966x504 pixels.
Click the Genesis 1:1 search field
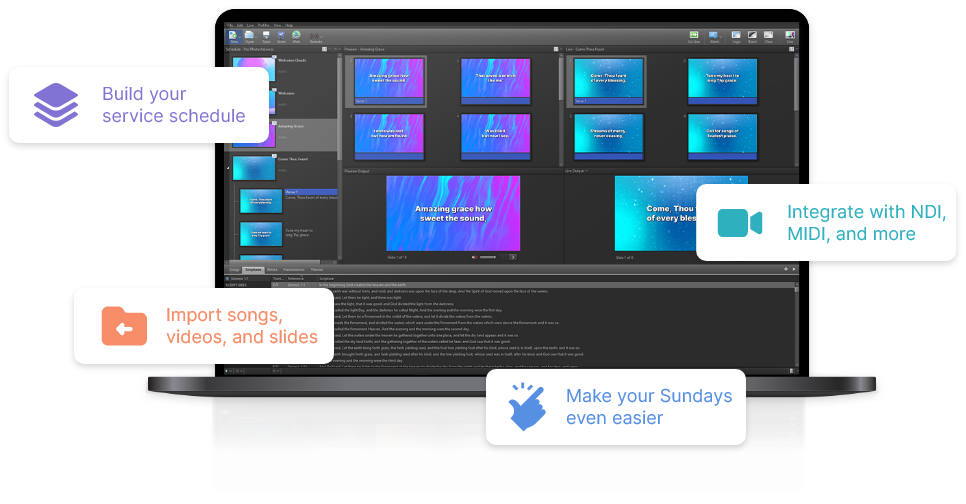tap(247, 278)
